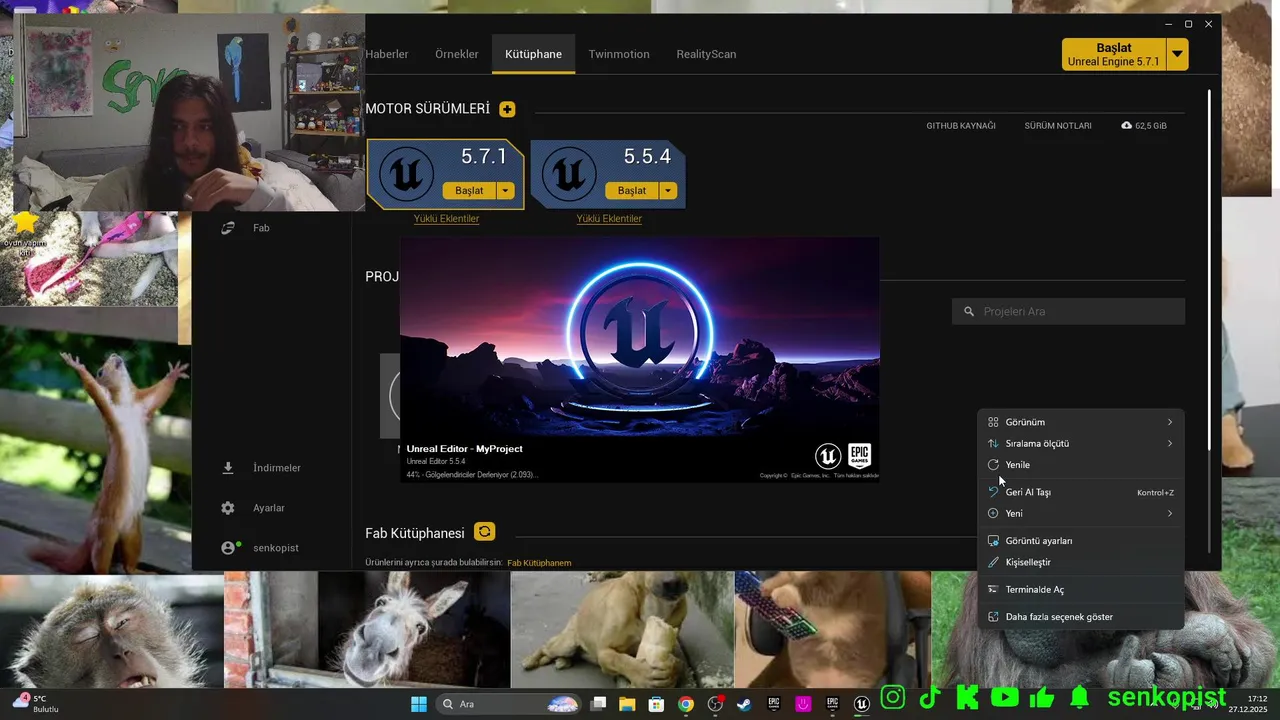Open Ayarlar in the launcher sidebar
The image size is (1280, 720).
tap(254, 508)
